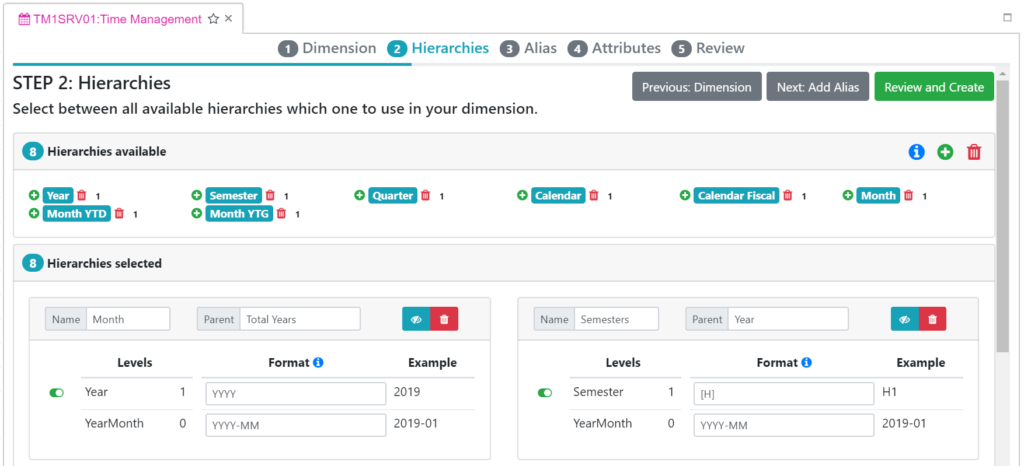
Task: Toggle visibility of the Semesters hierarchy
Action: point(904,319)
